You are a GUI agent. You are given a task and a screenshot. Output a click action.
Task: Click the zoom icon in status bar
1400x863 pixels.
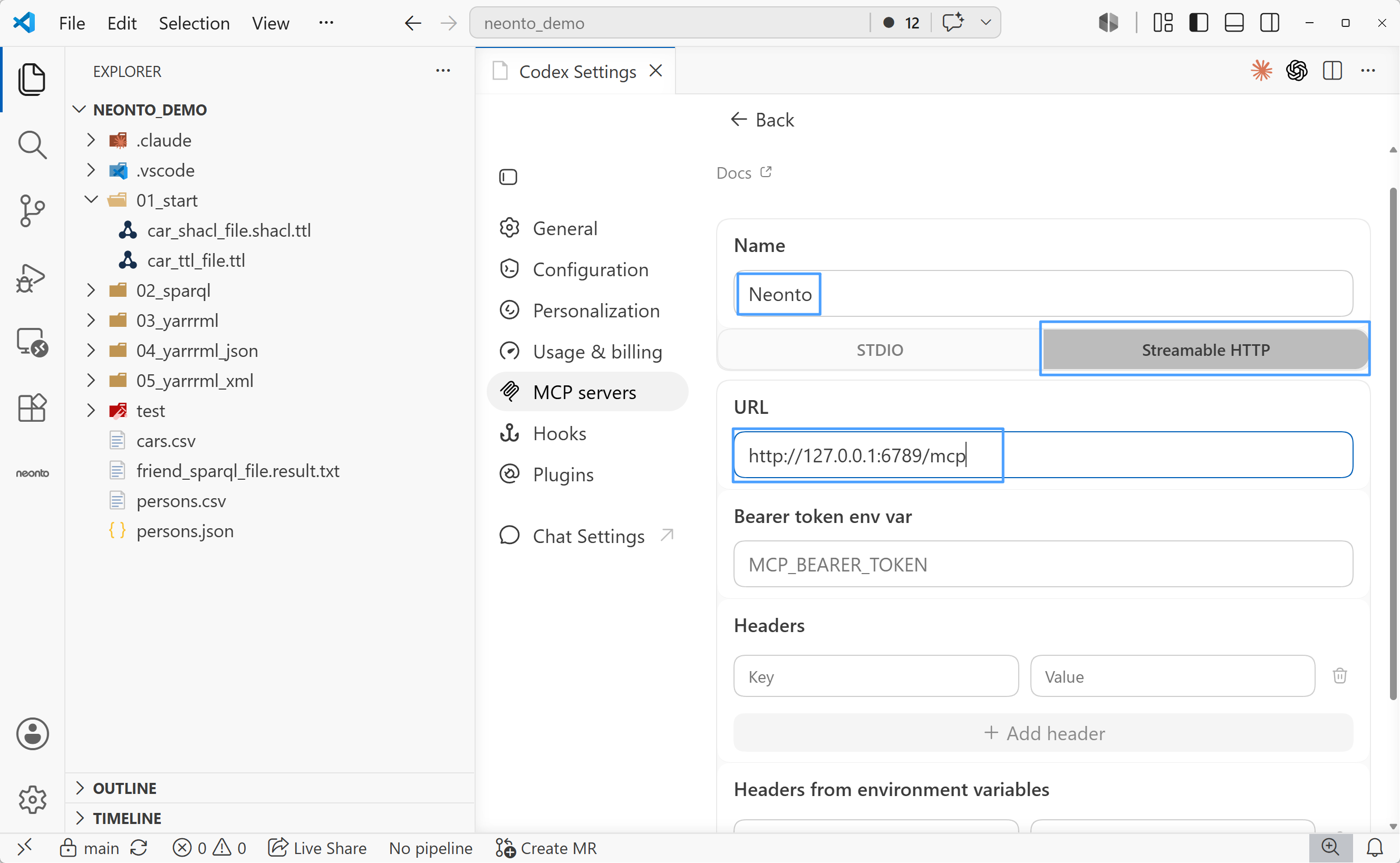(1330, 848)
